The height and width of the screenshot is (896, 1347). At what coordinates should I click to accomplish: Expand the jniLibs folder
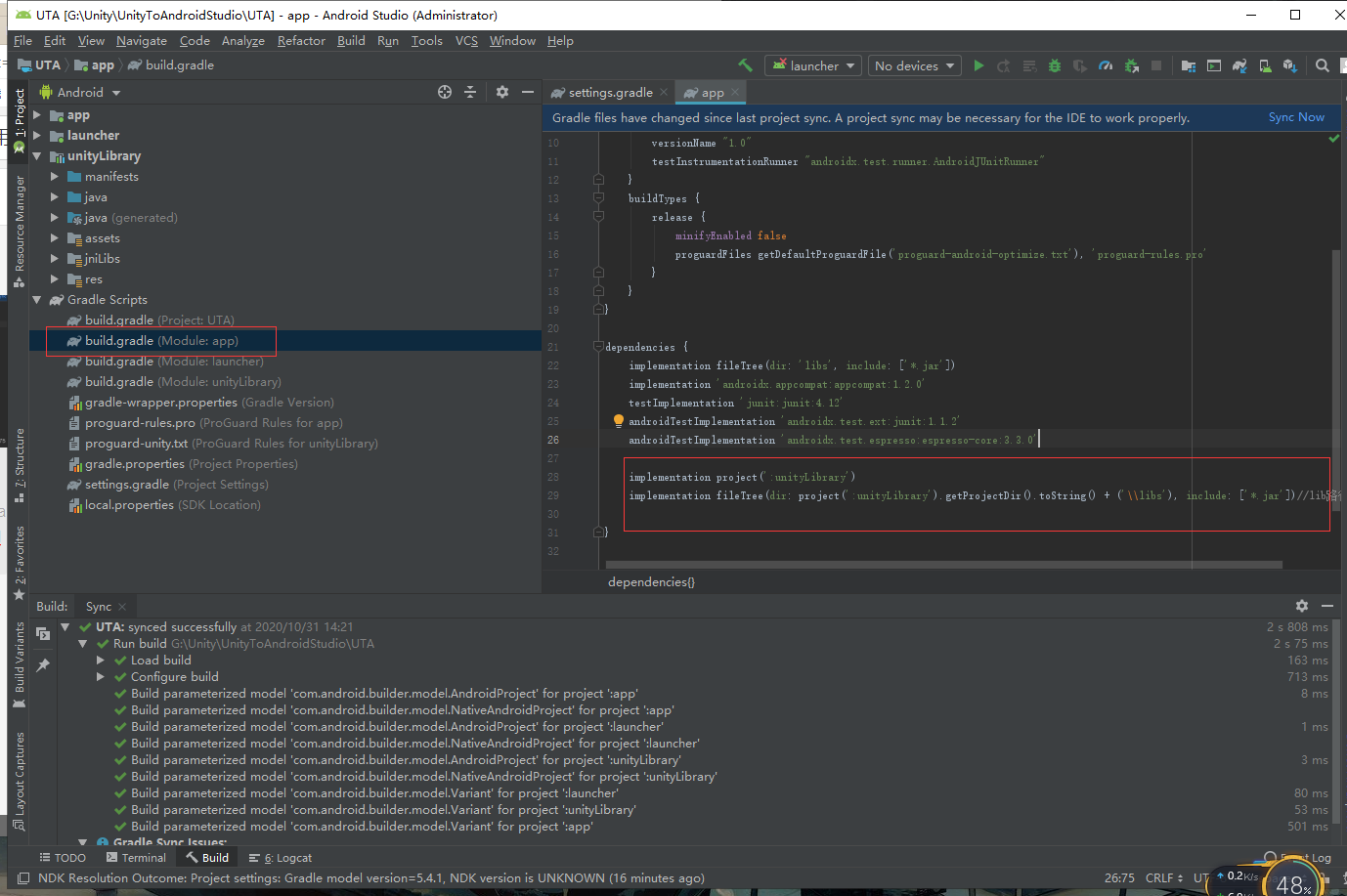[55, 259]
